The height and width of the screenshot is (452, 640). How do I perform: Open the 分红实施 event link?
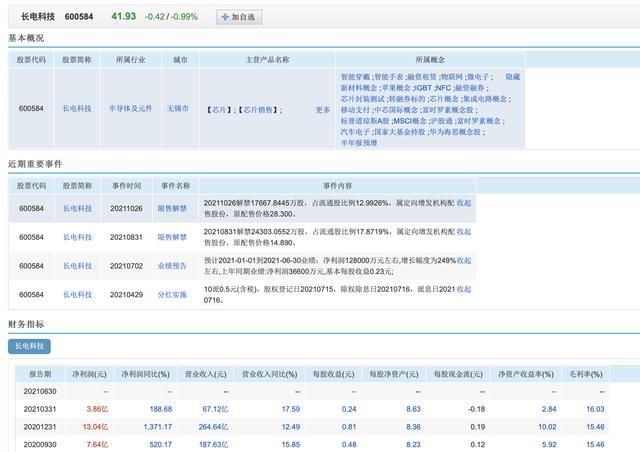coord(172,294)
